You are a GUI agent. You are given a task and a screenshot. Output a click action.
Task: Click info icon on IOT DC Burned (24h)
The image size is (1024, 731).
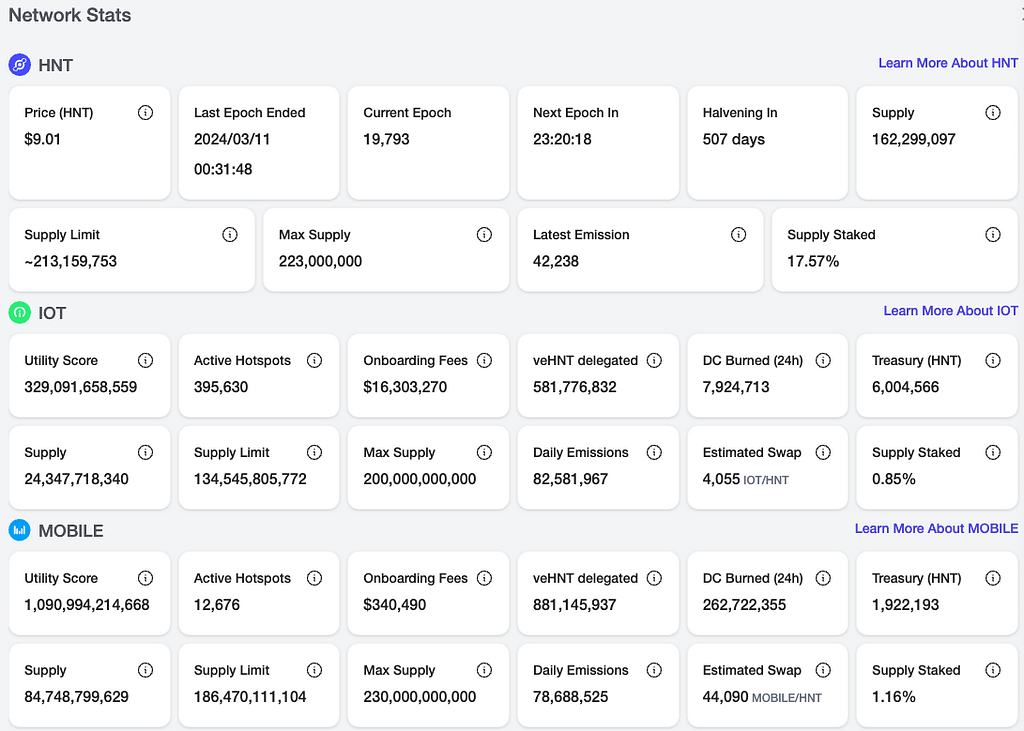tap(823, 360)
